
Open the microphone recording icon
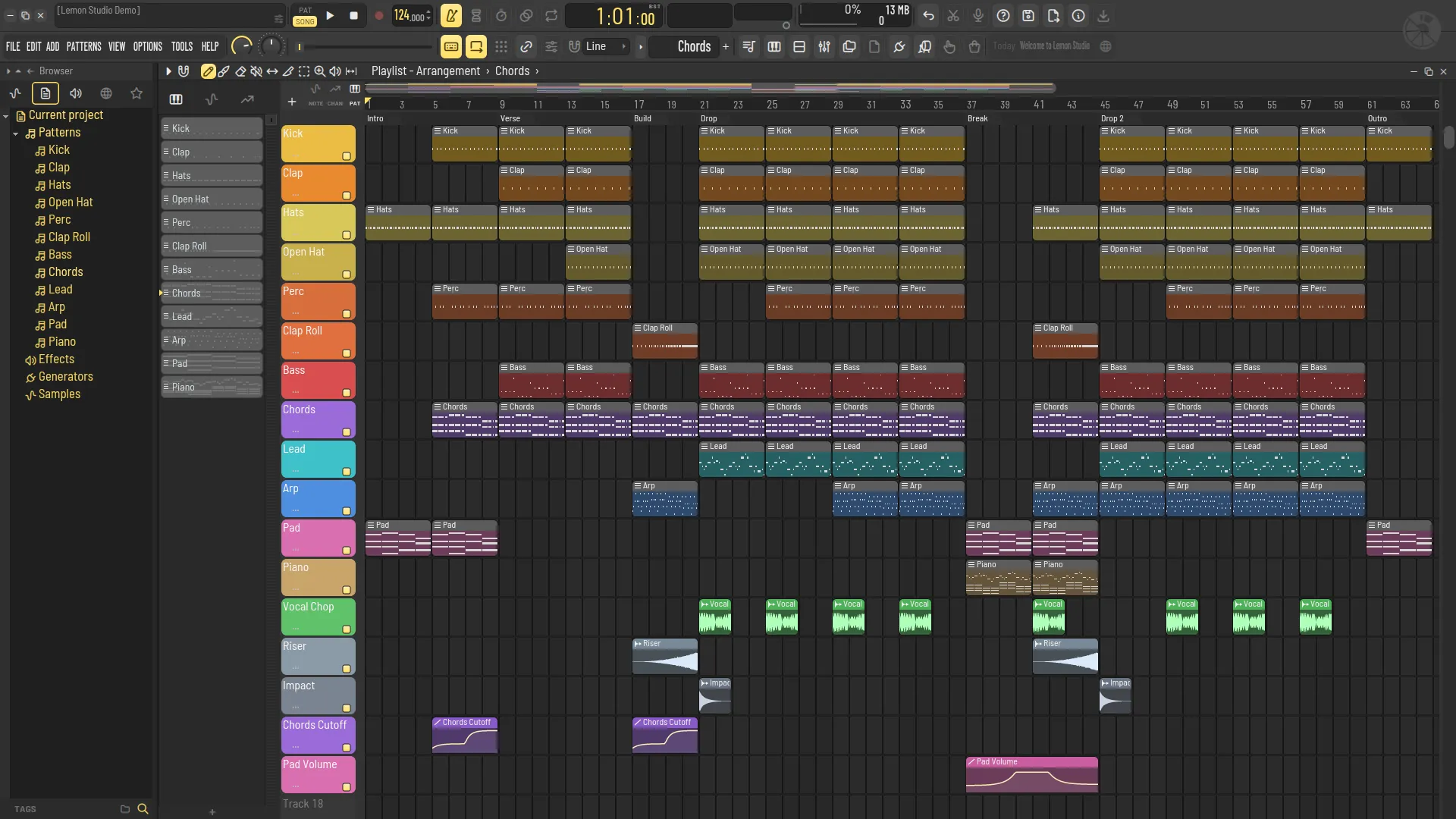[978, 16]
